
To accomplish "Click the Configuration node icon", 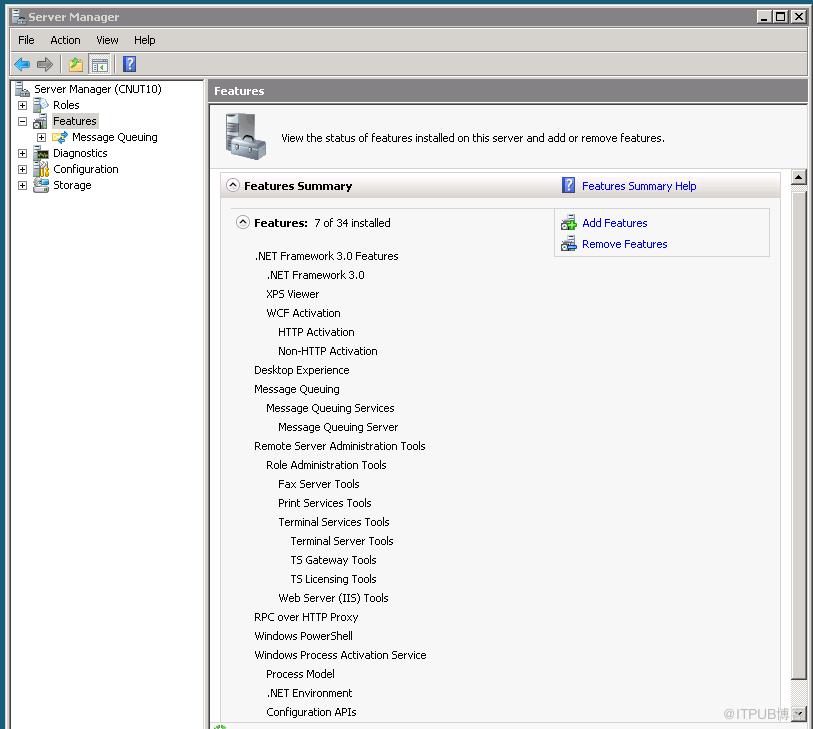I will pyautogui.click(x=41, y=169).
